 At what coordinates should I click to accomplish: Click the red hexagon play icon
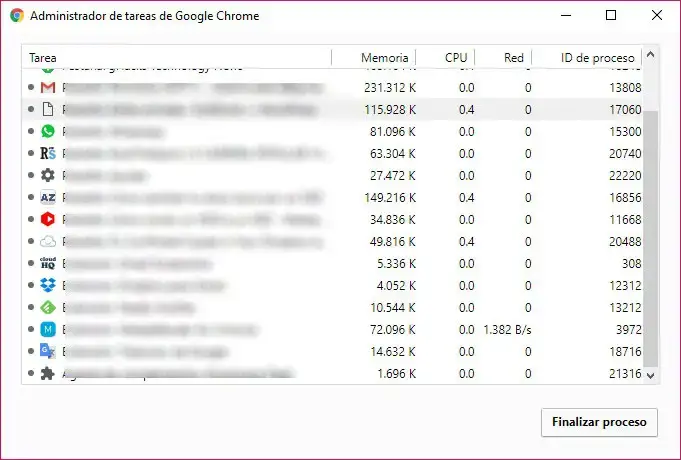[x=48, y=219]
